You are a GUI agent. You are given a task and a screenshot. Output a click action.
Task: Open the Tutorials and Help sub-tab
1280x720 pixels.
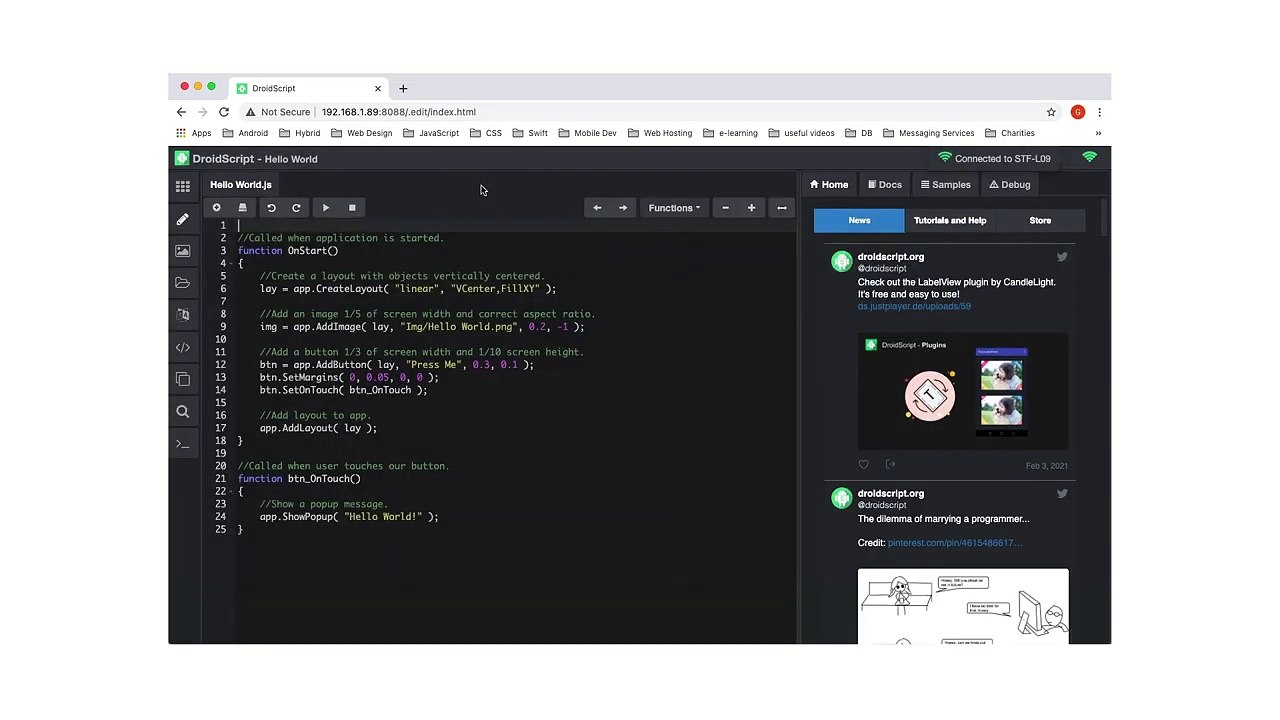[950, 221]
